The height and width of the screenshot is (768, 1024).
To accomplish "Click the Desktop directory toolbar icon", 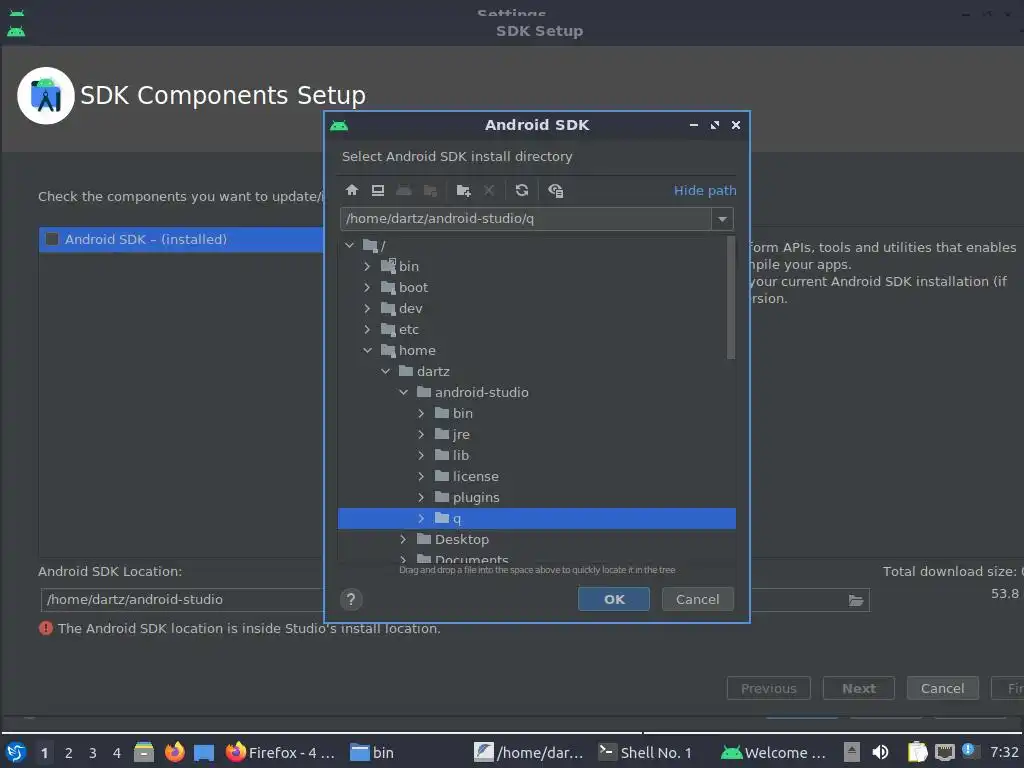I will 377,190.
